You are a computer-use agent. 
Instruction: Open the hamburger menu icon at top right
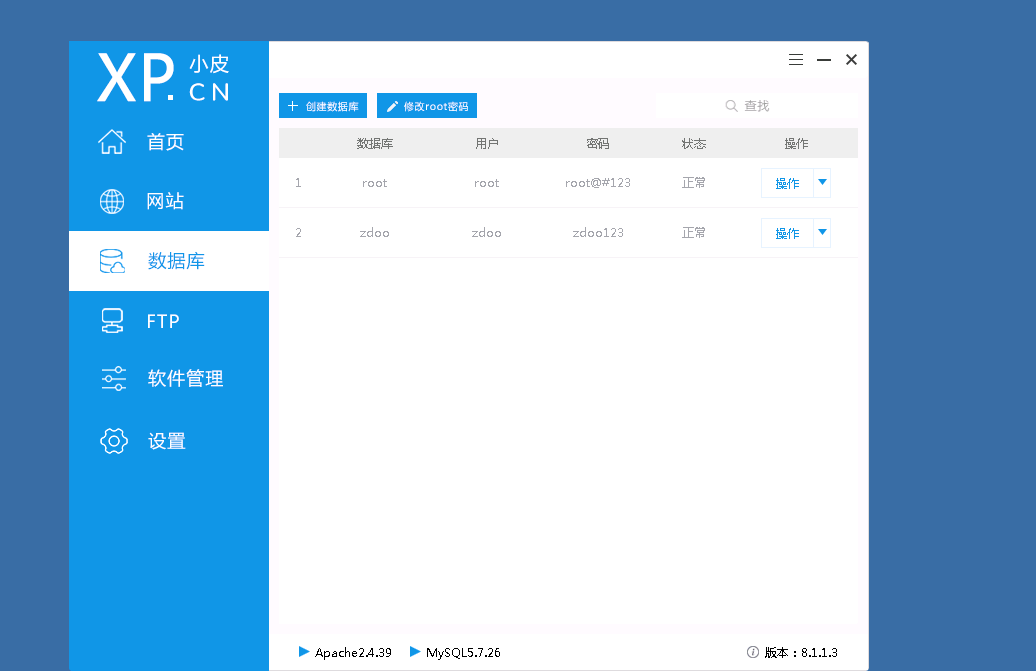pyautogui.click(x=796, y=59)
